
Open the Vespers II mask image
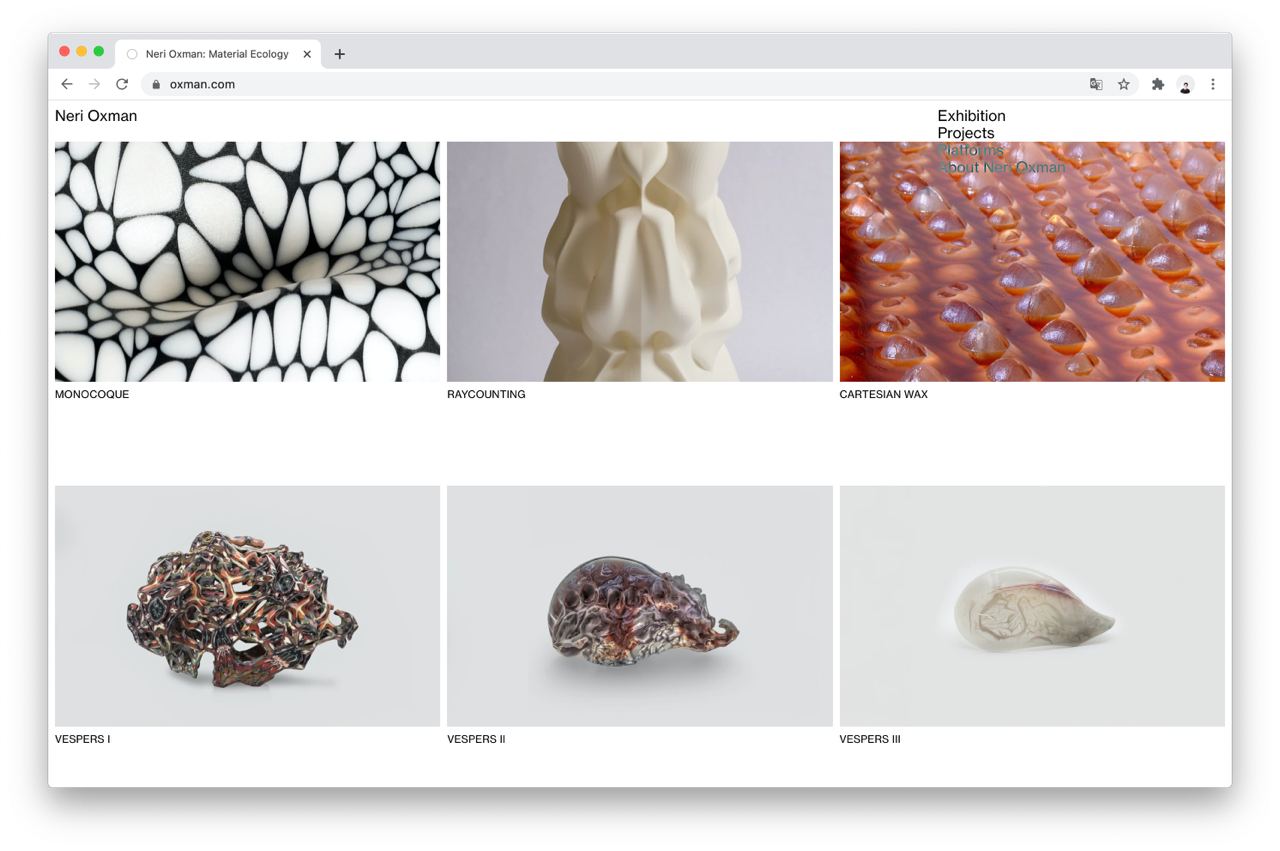click(640, 606)
